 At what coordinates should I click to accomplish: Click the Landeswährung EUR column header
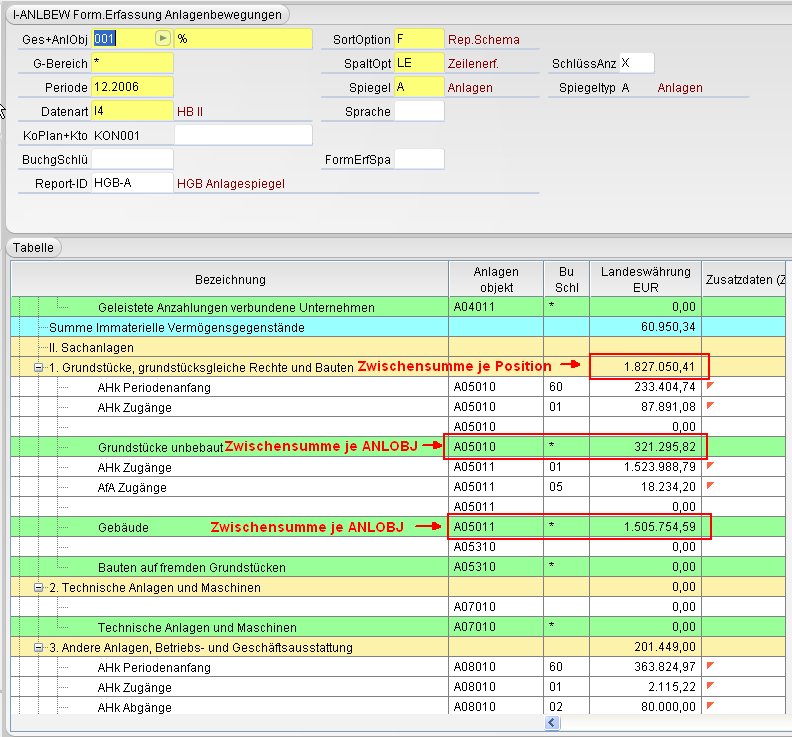click(x=646, y=279)
